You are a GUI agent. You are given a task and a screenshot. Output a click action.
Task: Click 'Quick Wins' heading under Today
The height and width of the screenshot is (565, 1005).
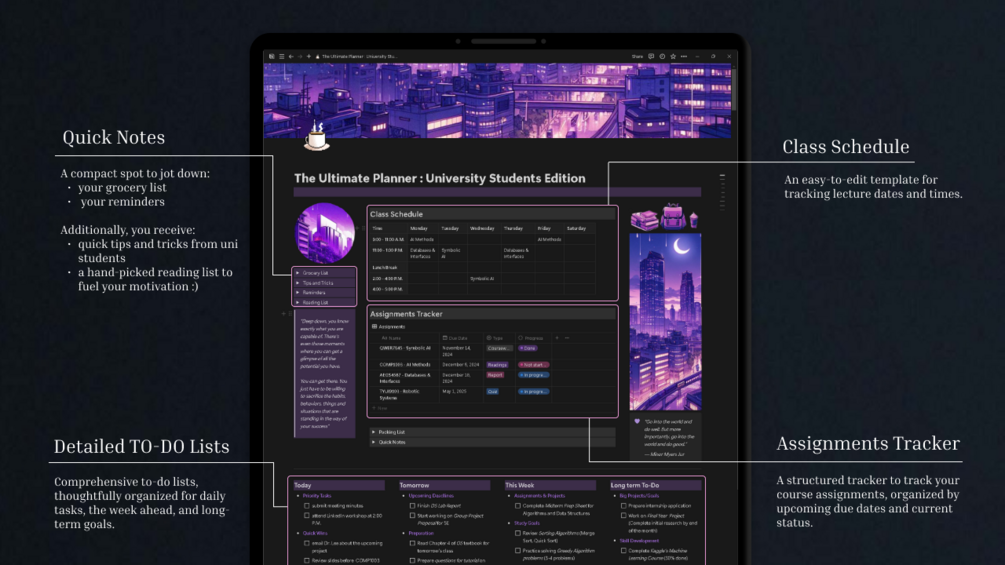(x=315, y=533)
